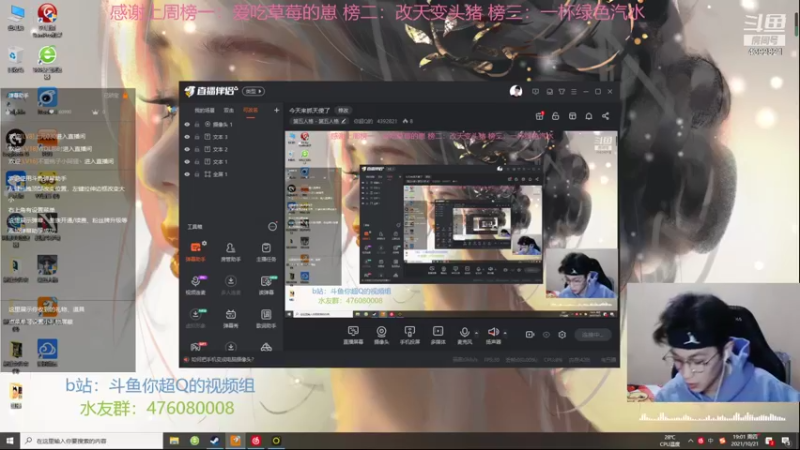Open stream settings gear in bottom toolbar
800x450 pixels.
(562, 335)
